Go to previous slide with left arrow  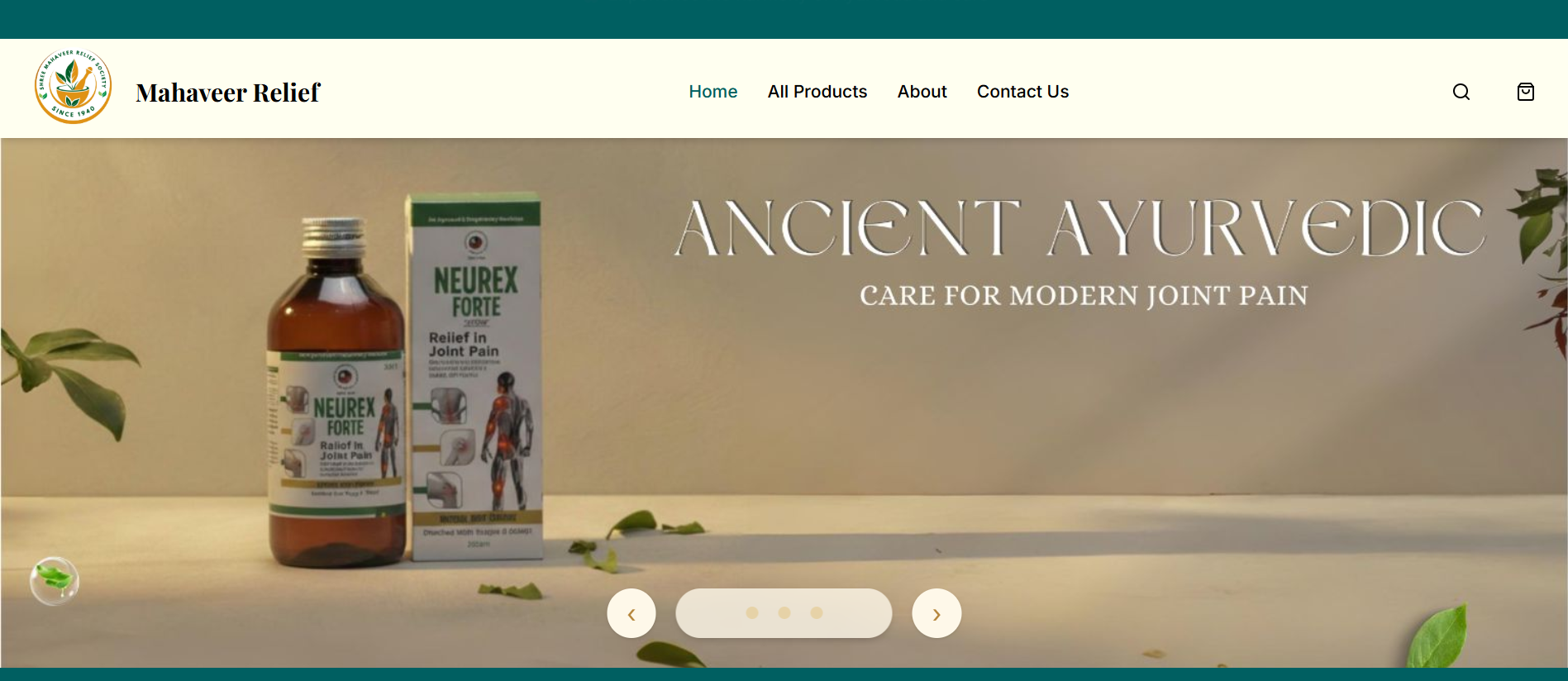631,613
